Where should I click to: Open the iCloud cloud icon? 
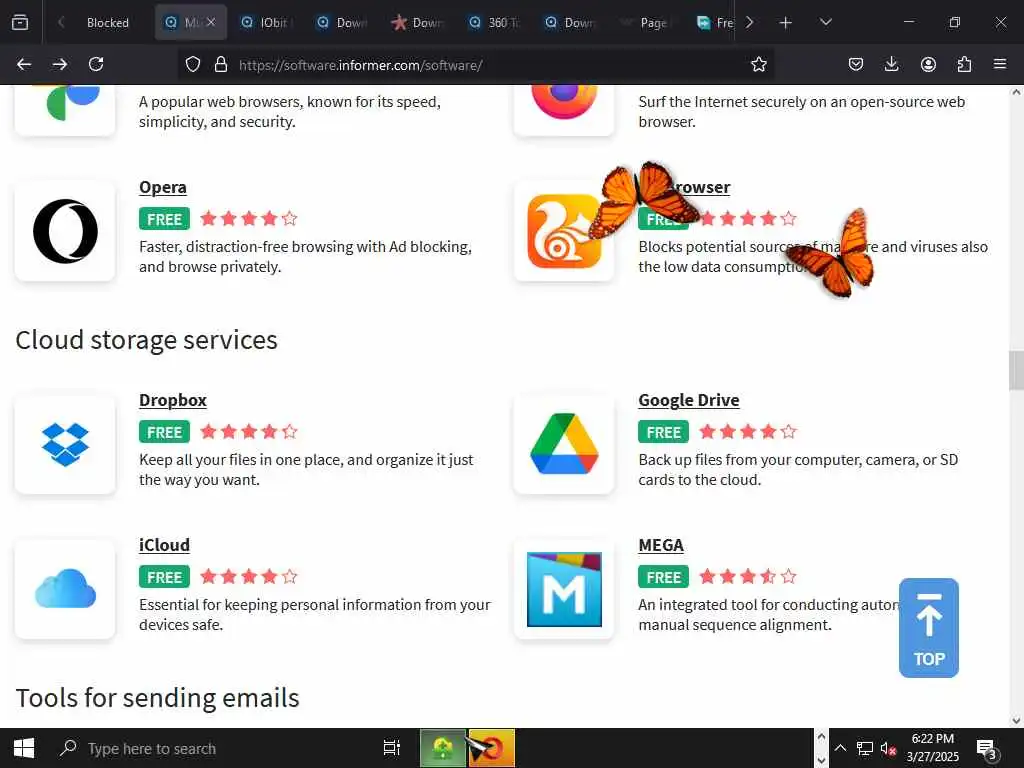(65, 589)
